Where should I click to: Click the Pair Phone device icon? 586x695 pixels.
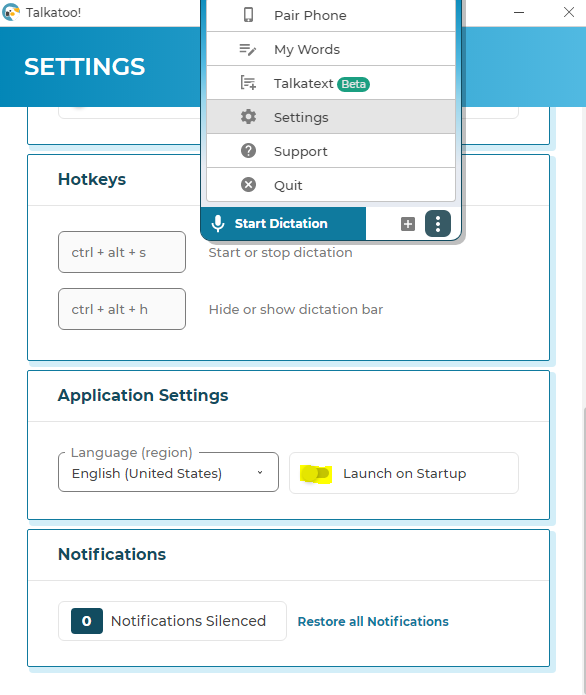tap(248, 15)
